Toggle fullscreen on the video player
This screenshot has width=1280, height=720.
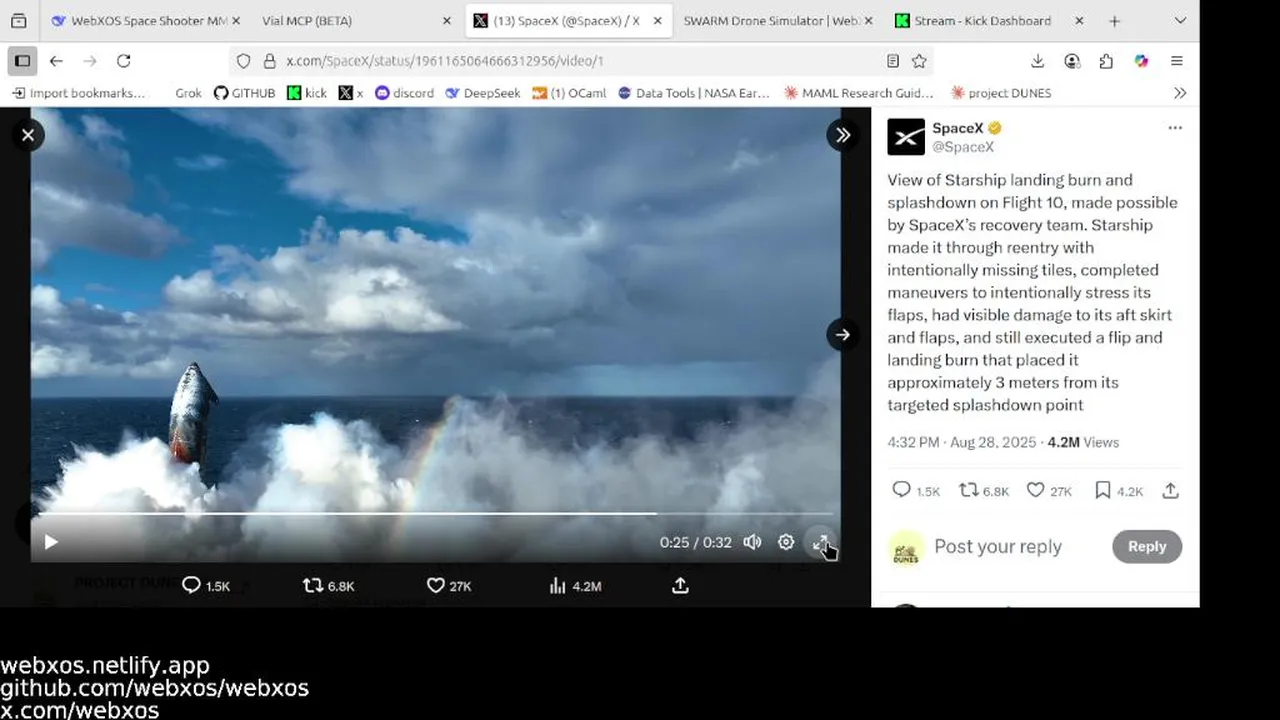820,542
